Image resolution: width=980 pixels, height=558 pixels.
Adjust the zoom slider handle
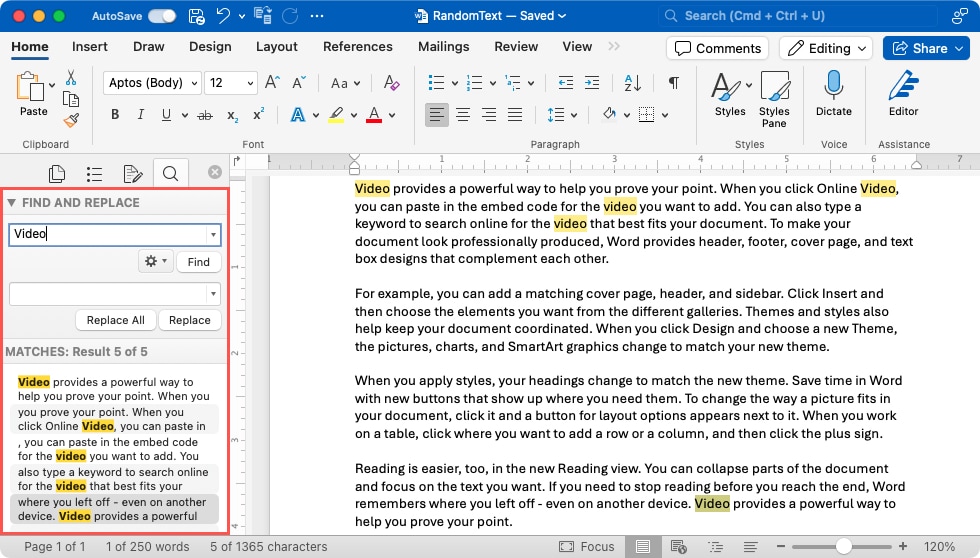tap(844, 546)
